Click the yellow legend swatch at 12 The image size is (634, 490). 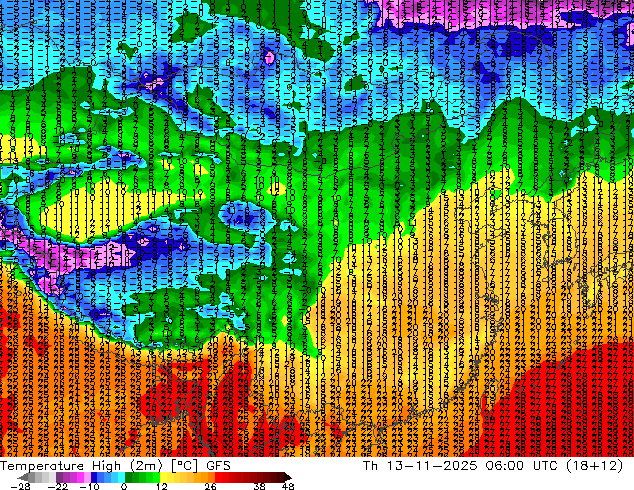point(163,477)
